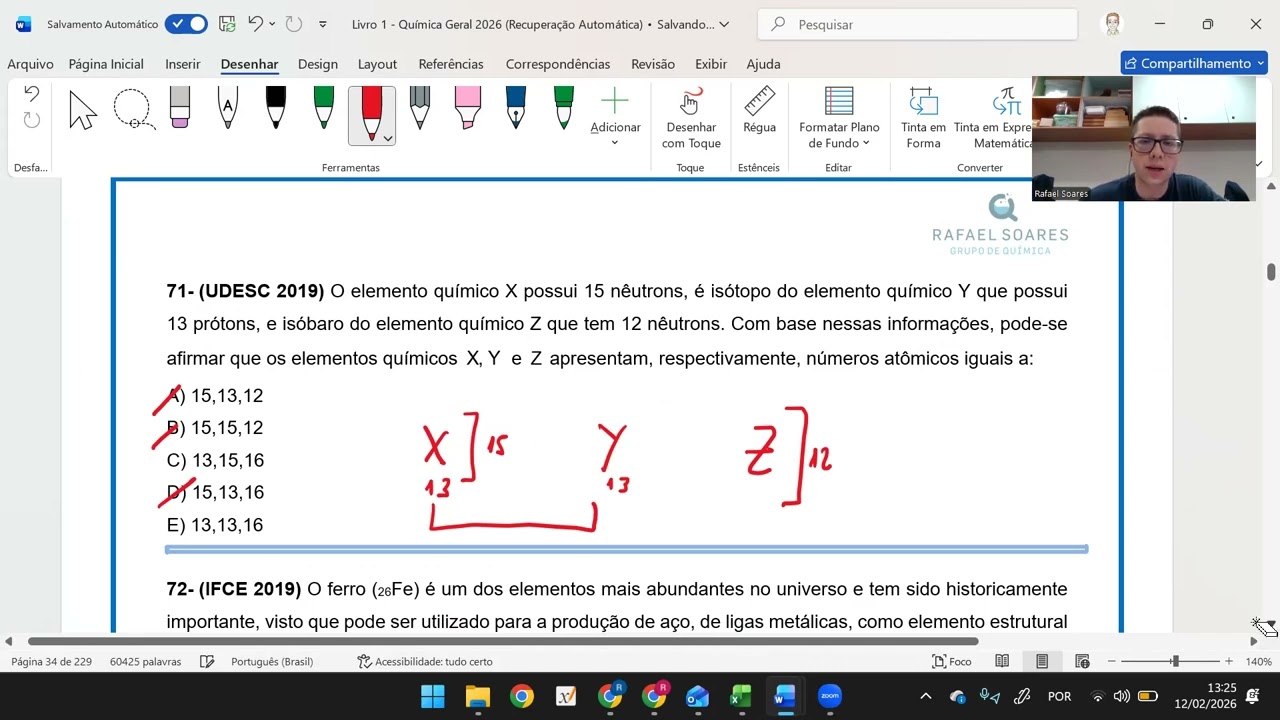Click the Pesquisar search box
The height and width of the screenshot is (720, 1280).
coord(917,24)
